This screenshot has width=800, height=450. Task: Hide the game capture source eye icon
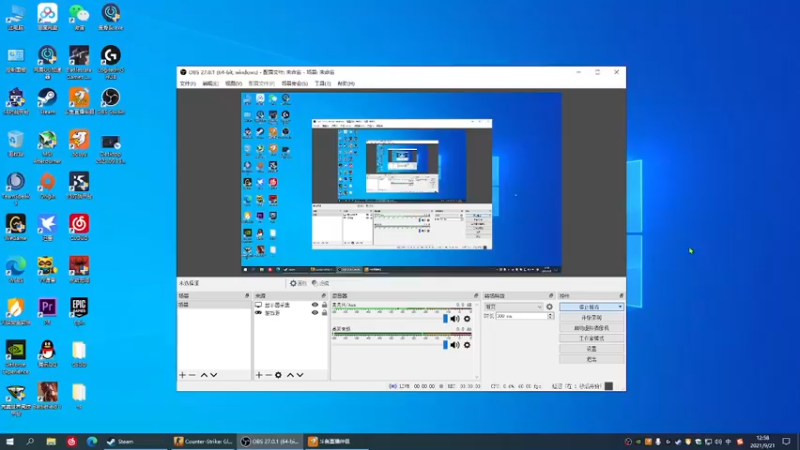pos(315,313)
